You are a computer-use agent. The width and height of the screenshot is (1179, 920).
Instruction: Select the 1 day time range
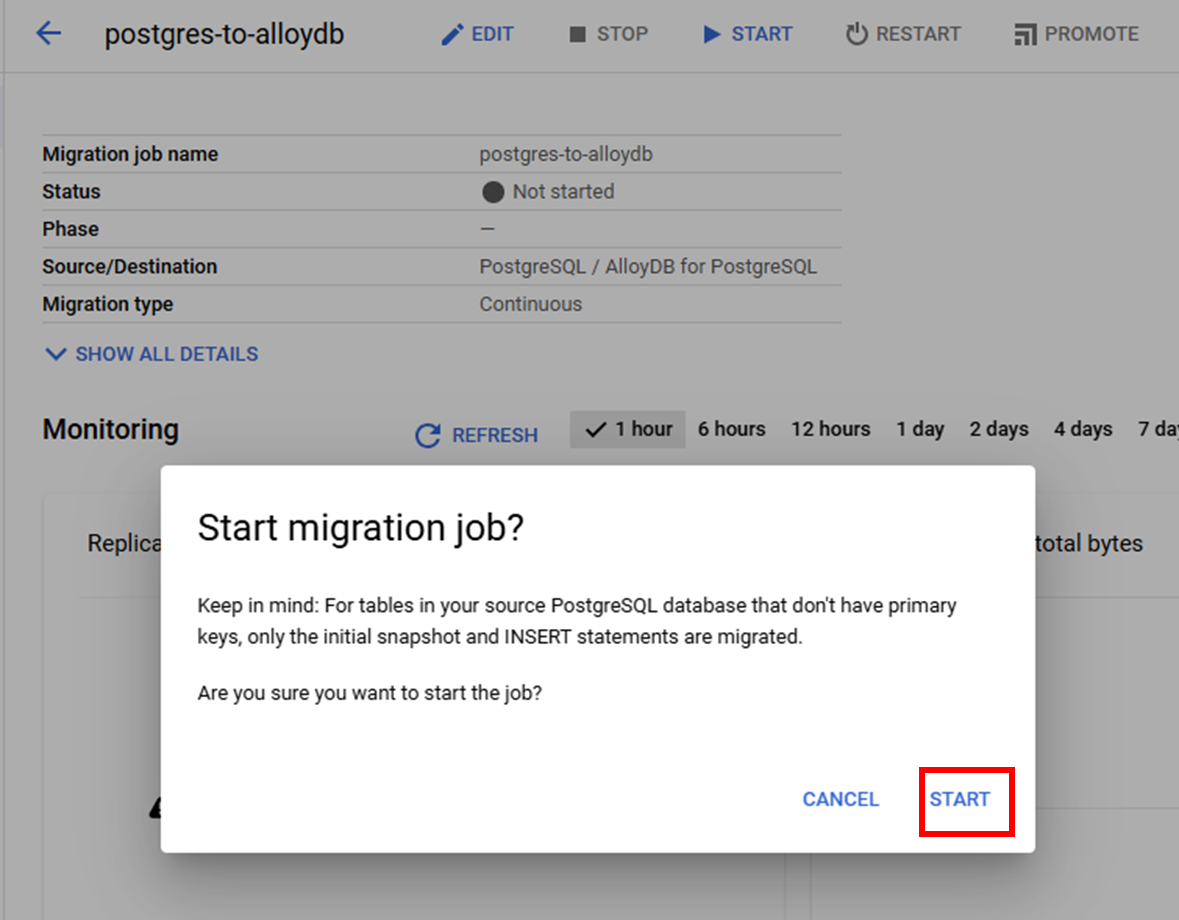[920, 429]
